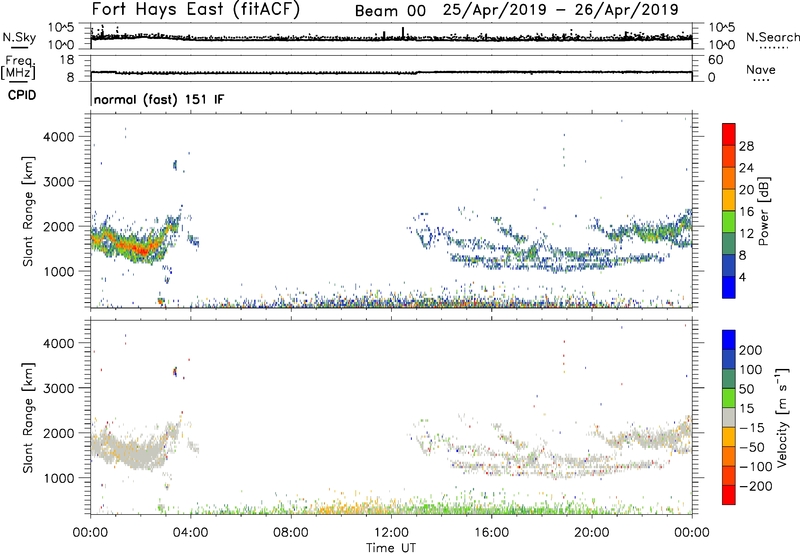Screen dimensions: 800x554
Task: Click the '20:00' time axis tick label
Action: tap(592, 533)
